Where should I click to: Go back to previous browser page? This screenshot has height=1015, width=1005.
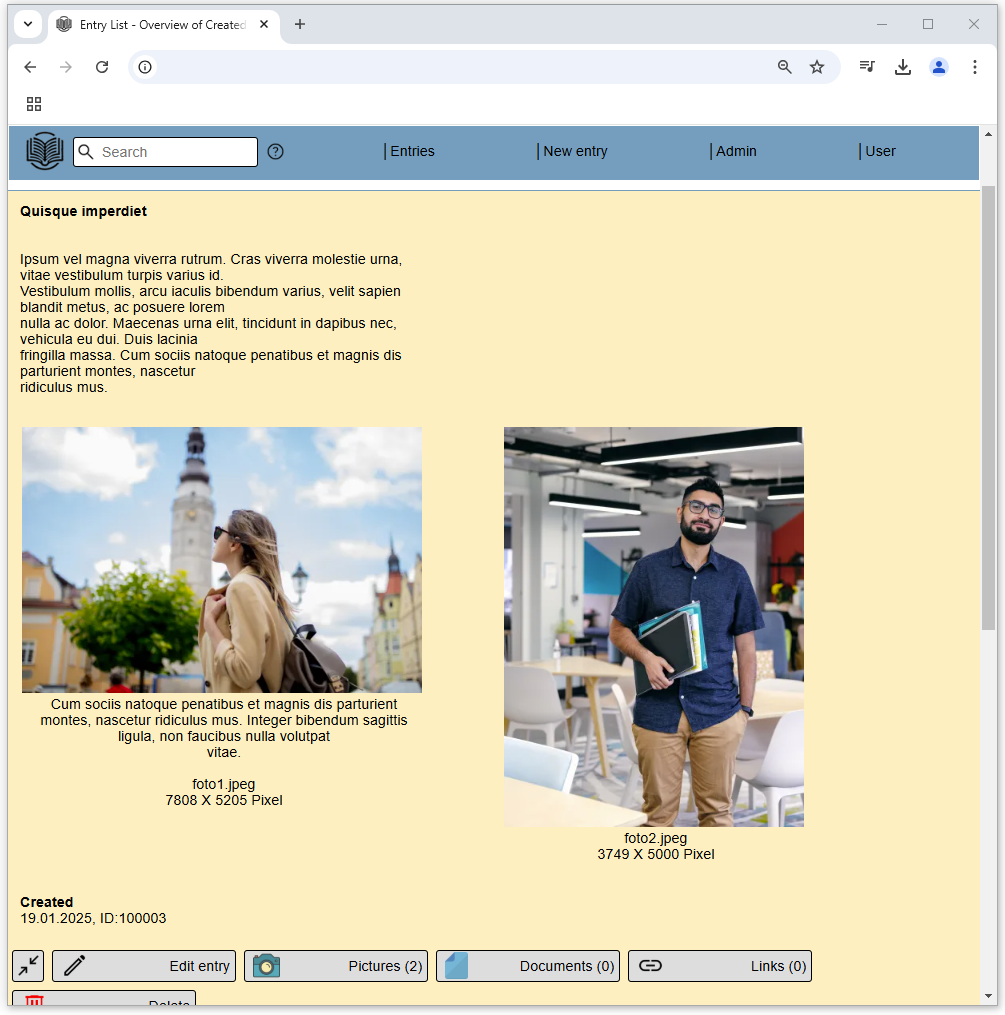pos(30,67)
